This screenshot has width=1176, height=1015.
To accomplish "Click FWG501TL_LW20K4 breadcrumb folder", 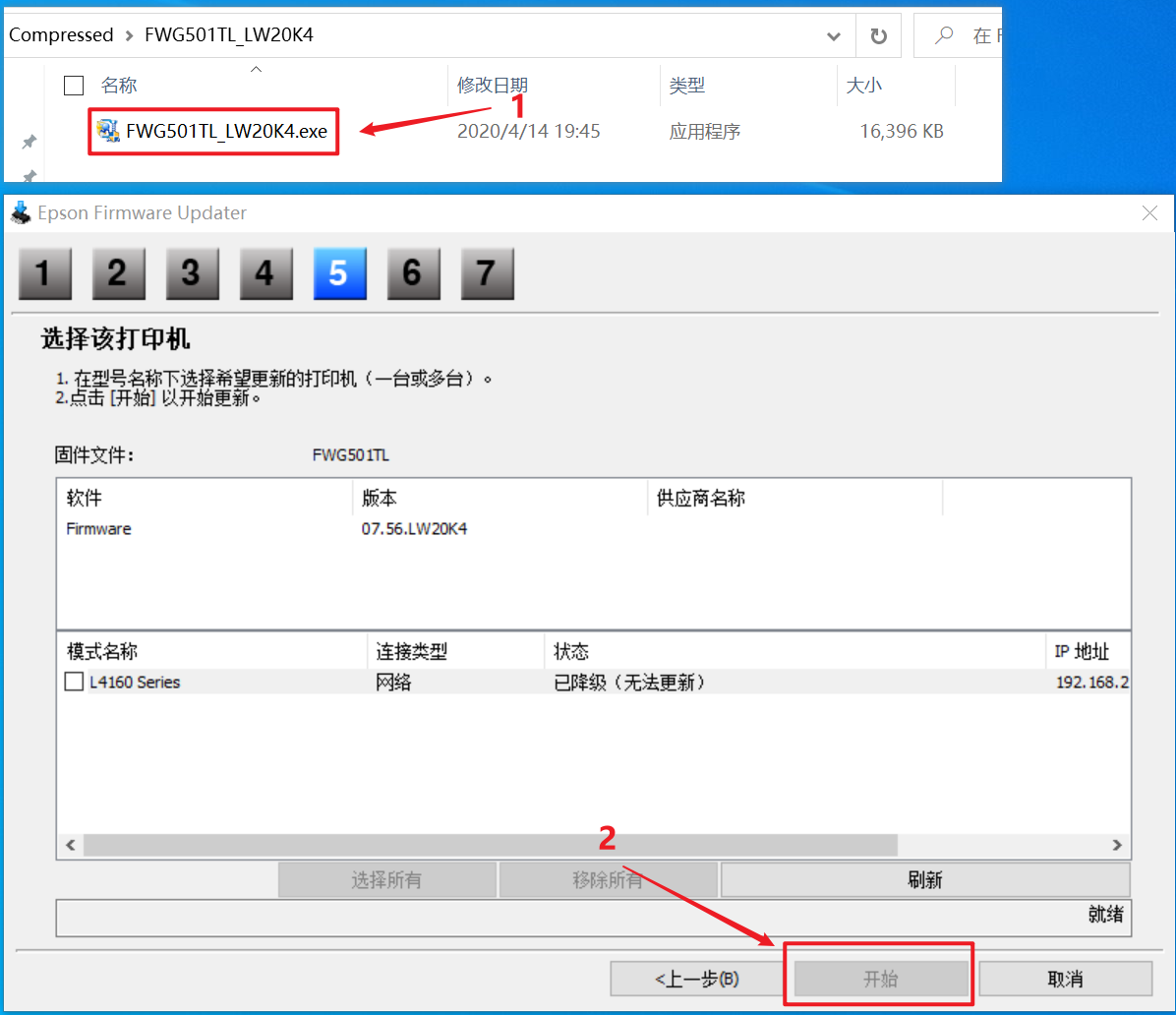I will (229, 35).
